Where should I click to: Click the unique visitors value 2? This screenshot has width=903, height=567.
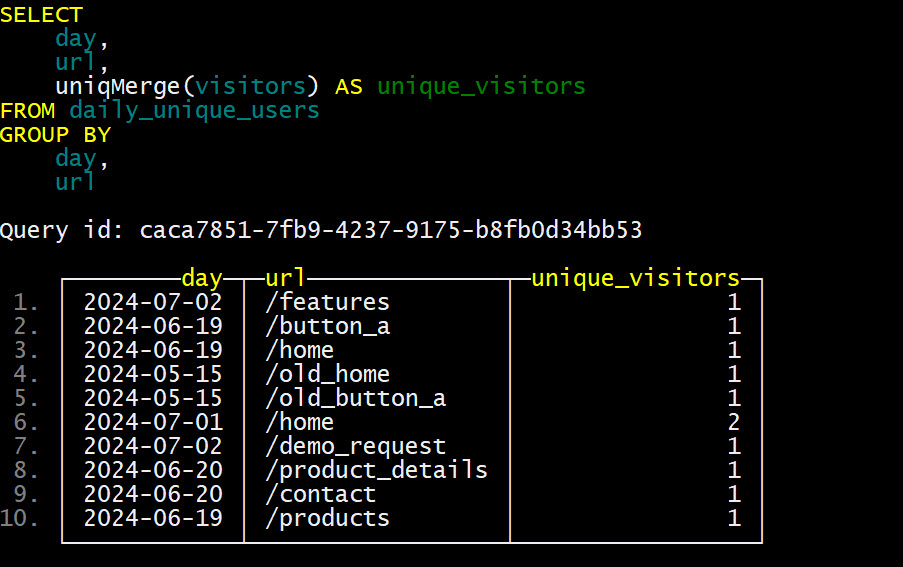734,422
